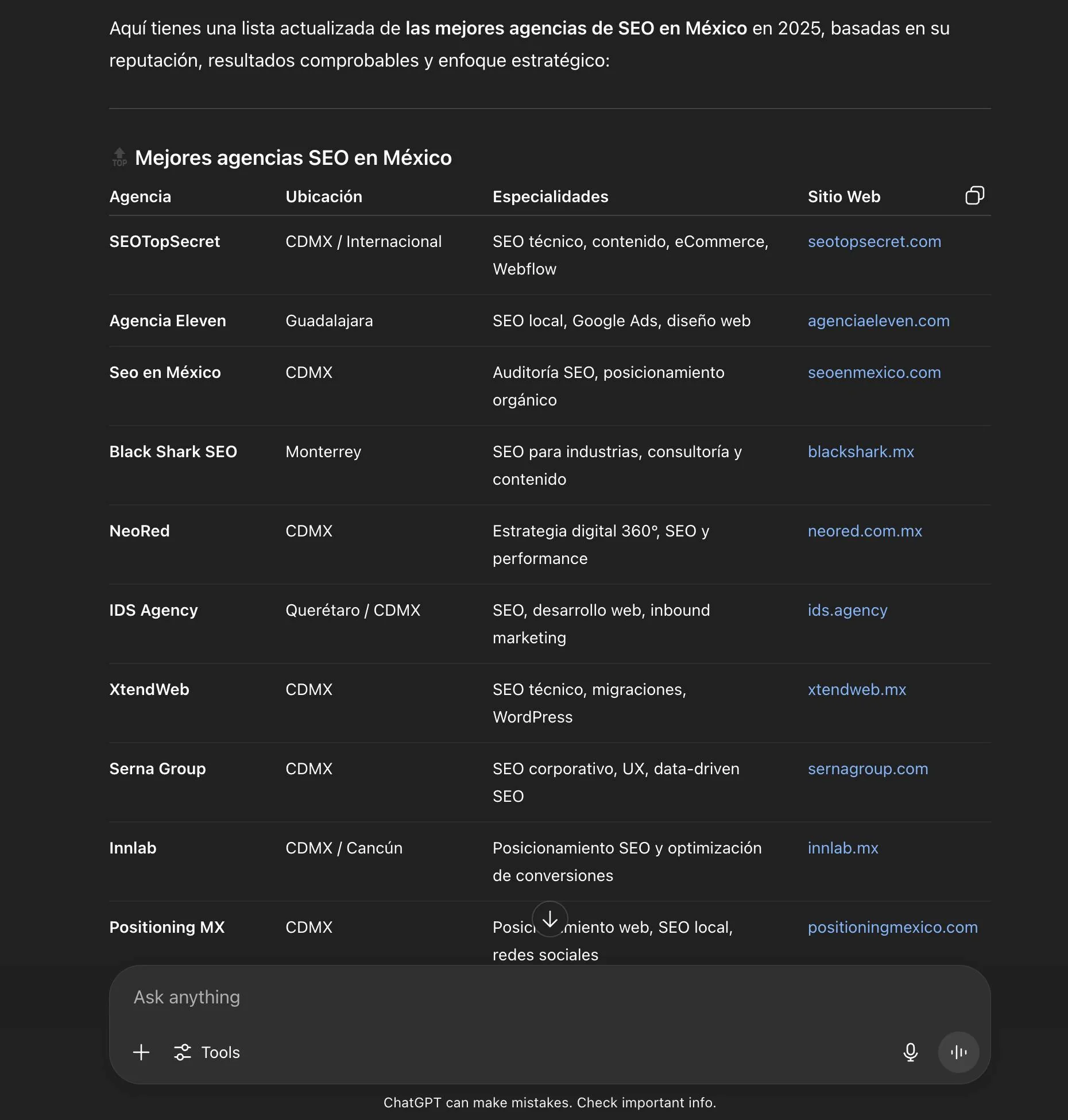The width and height of the screenshot is (1068, 1120).
Task: Select the NeoRed agency name
Action: (140, 531)
